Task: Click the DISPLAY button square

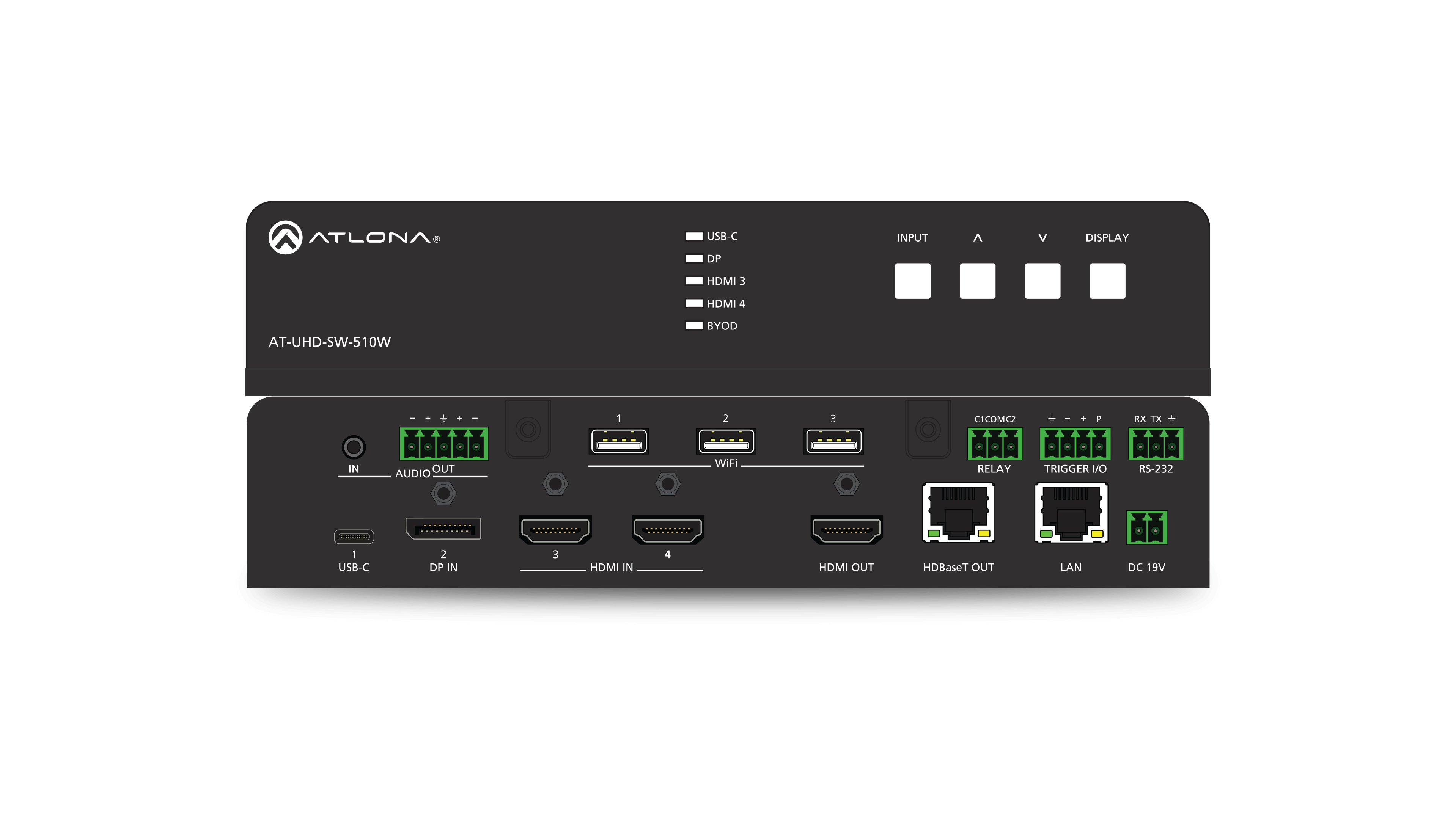Action: click(1107, 281)
